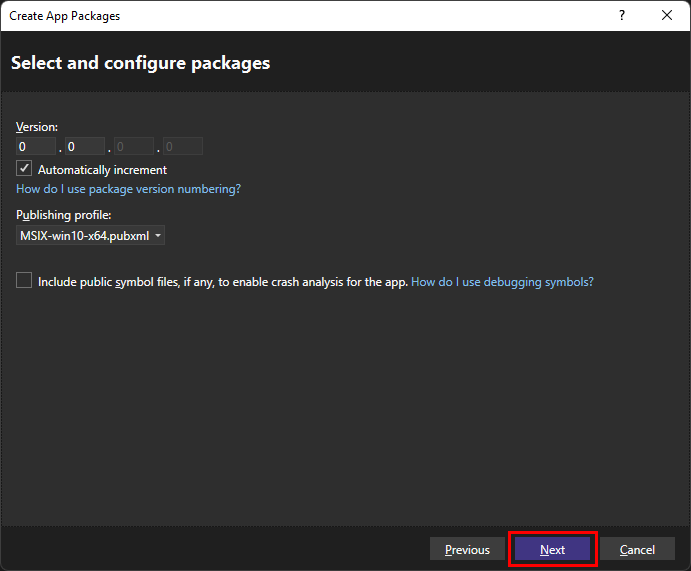Click the first Version number field
The width and height of the screenshot is (691, 571).
(36, 146)
